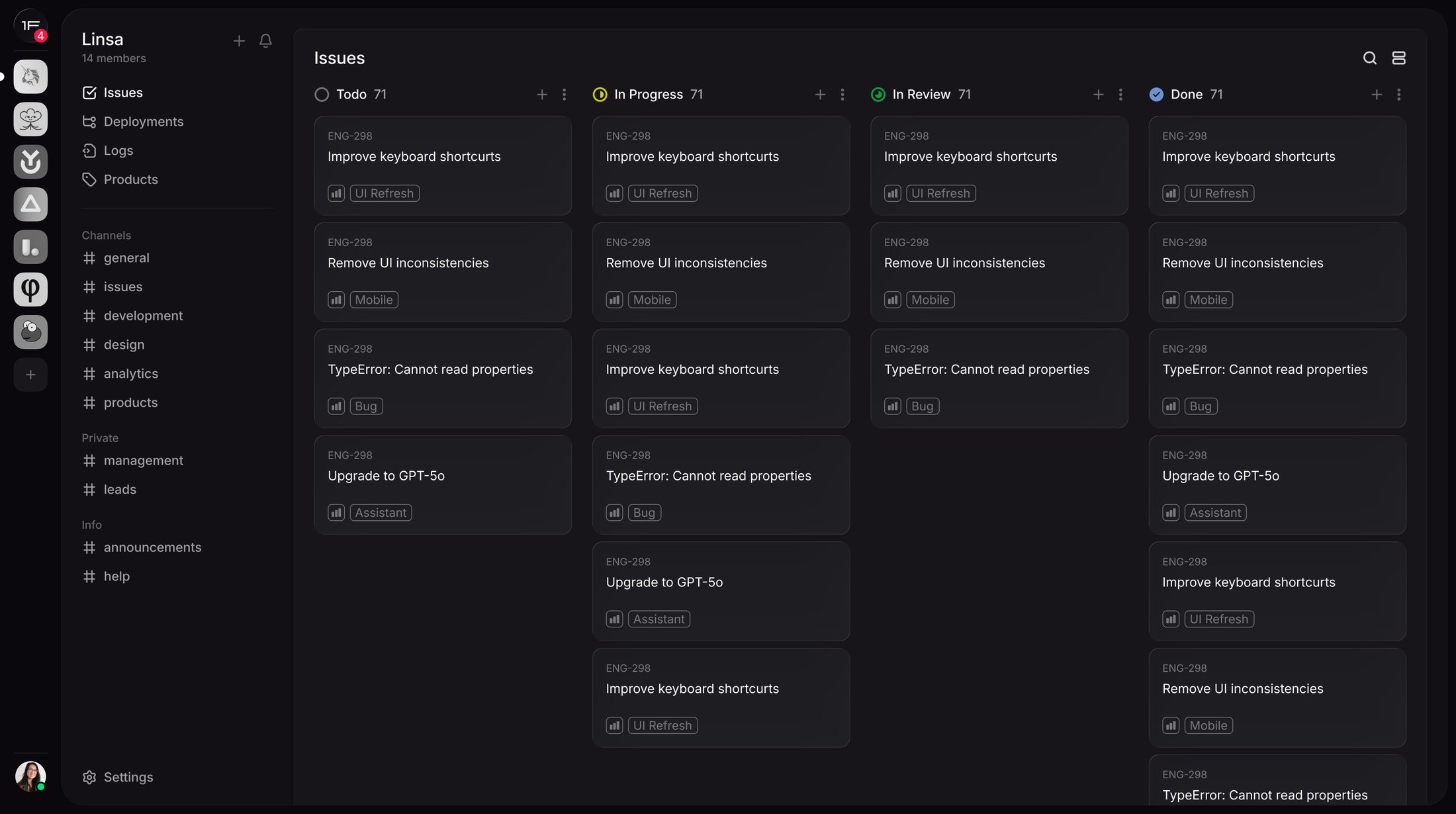Open the general channel

click(x=116, y=258)
